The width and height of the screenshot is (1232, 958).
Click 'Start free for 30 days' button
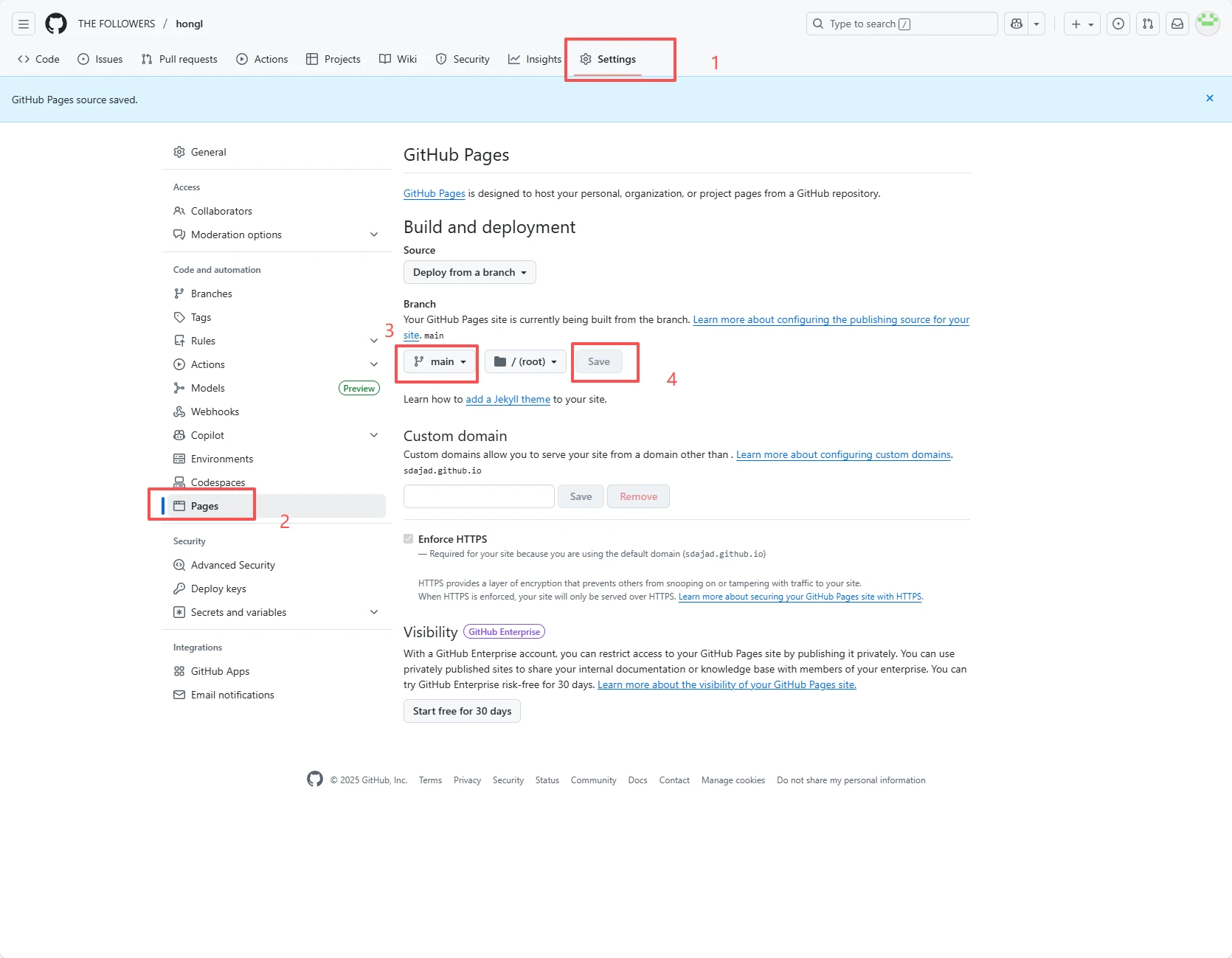(x=462, y=711)
